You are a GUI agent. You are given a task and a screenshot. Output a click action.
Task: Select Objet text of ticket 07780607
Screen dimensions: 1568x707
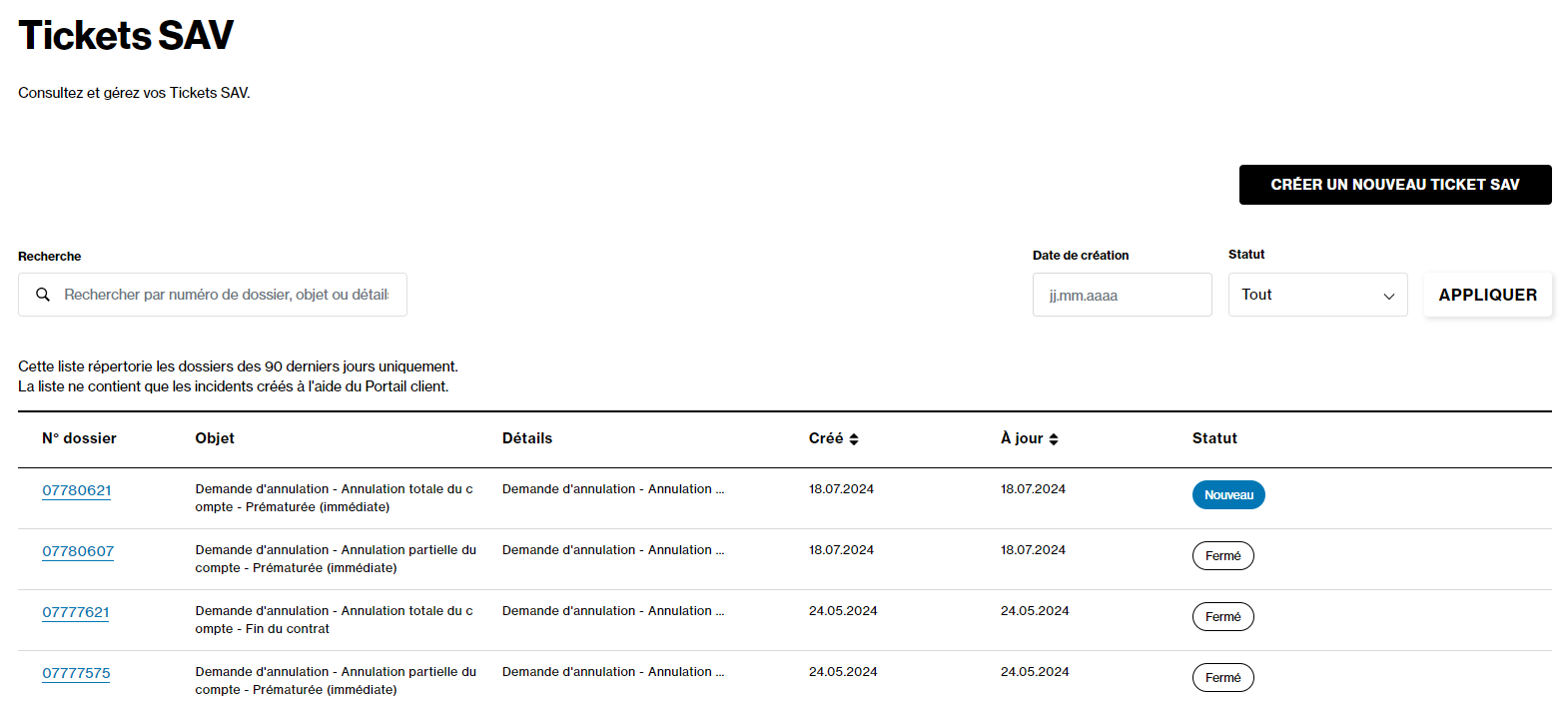336,559
